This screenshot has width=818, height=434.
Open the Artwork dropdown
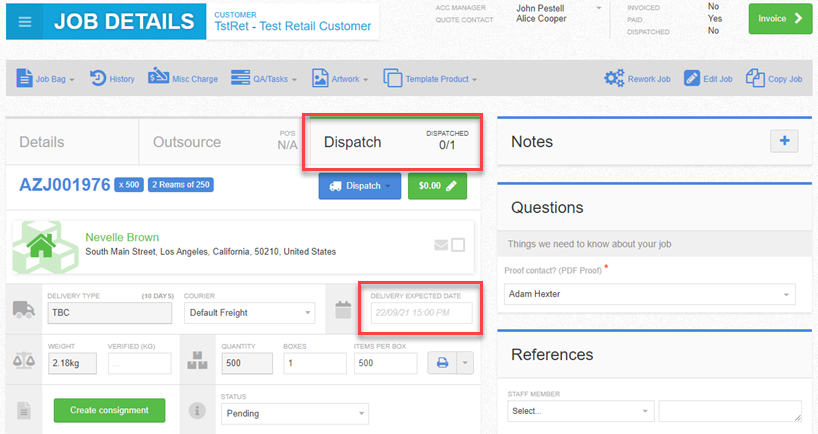(340, 79)
